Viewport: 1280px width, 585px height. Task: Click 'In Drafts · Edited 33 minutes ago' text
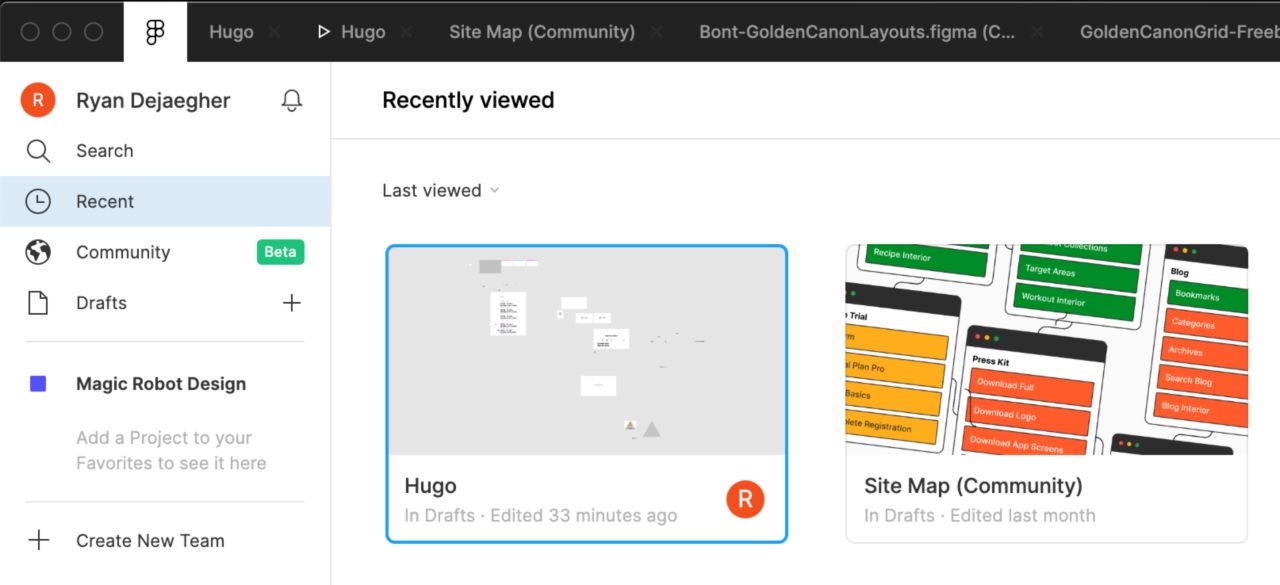540,516
